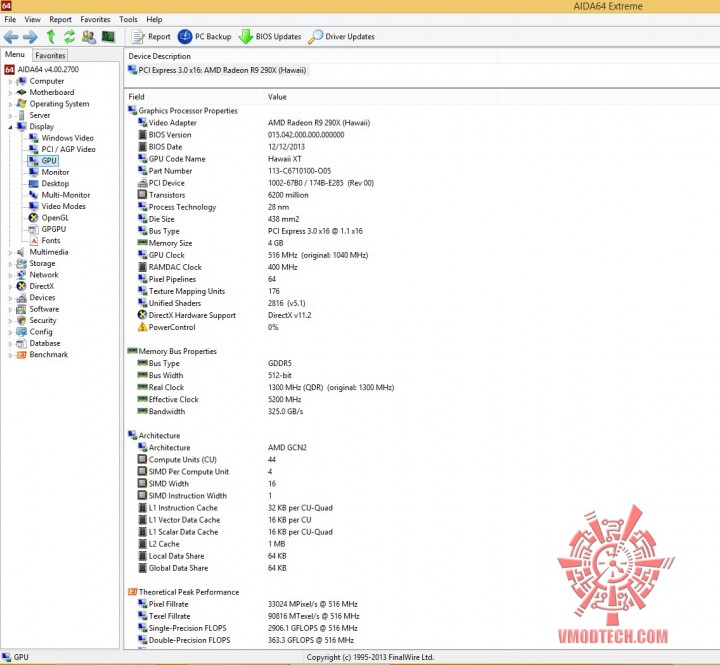720x665 pixels.
Task: Collapse the Display tree node
Action: pyautogui.click(x=10, y=127)
